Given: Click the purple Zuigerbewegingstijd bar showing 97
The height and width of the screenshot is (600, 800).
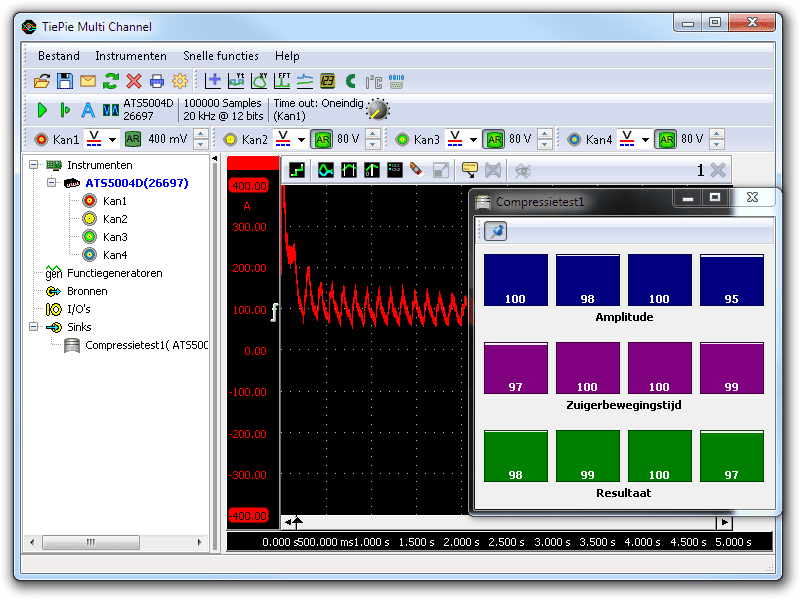Looking at the screenshot, I should [x=516, y=368].
